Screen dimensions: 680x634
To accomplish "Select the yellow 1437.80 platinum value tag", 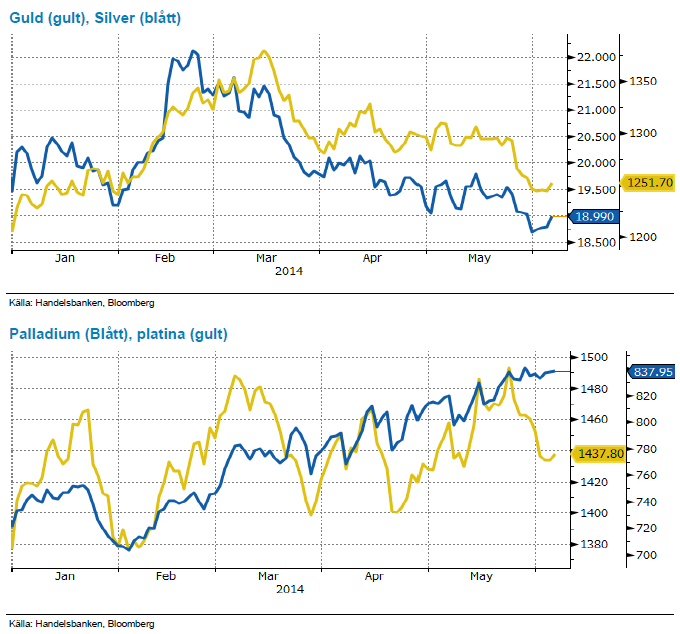I will click(596, 453).
